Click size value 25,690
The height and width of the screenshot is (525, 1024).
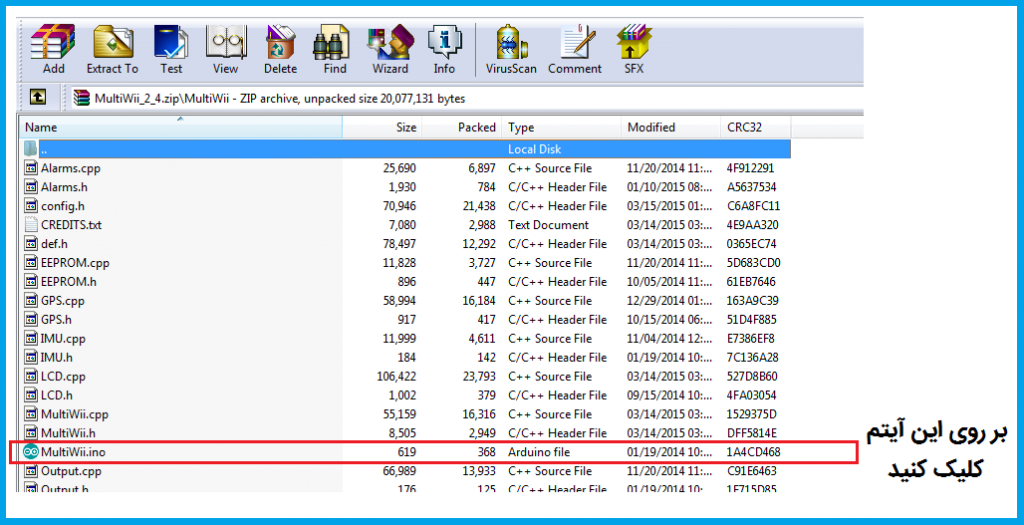400,168
